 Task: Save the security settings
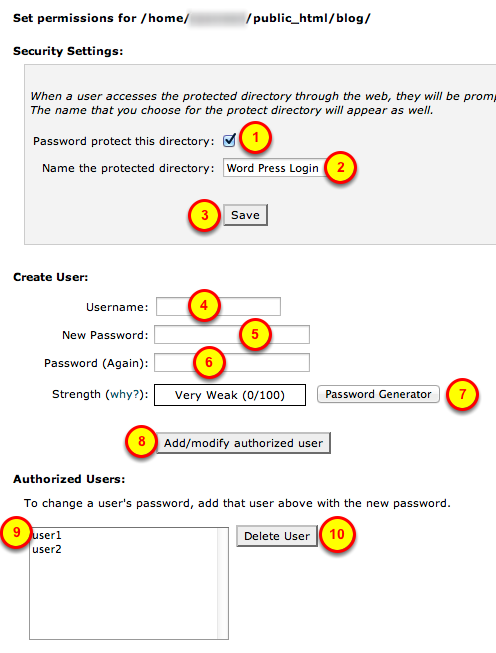[x=245, y=215]
